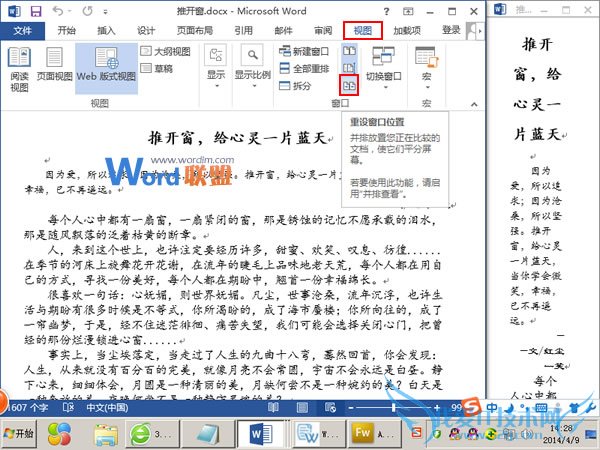Click 拆分 (Split) window button
This screenshot has width=600, height=450.
tap(295, 86)
